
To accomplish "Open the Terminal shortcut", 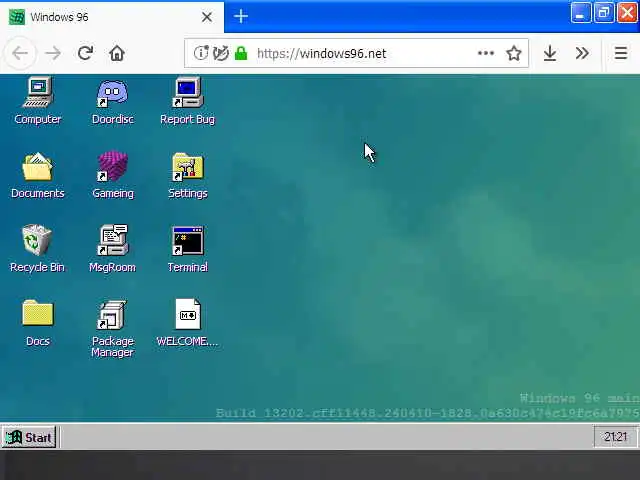I will 188,249.
